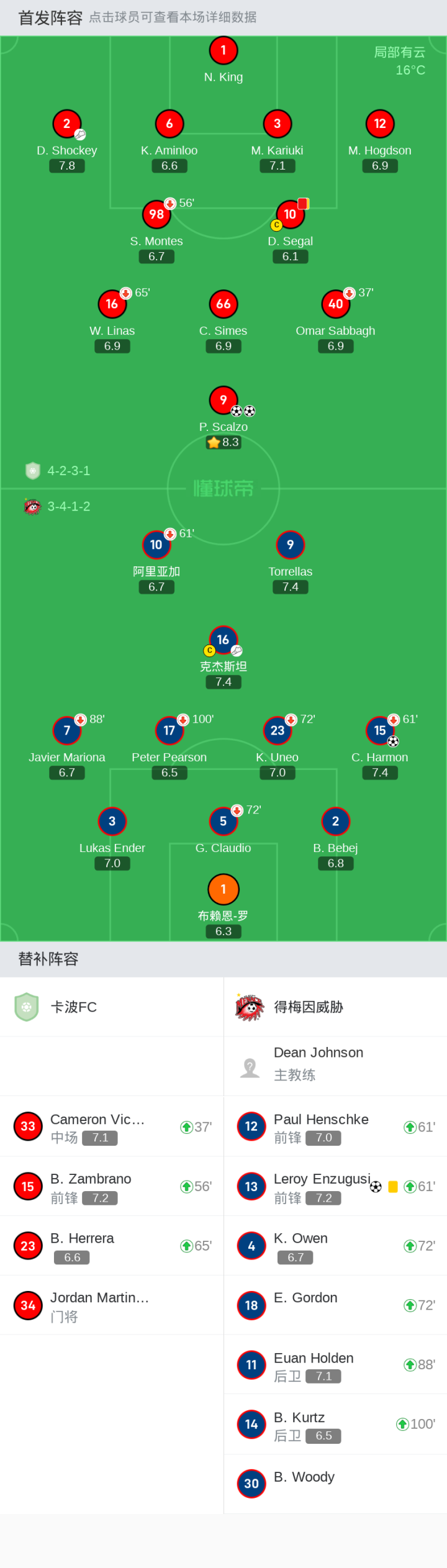Screen dimensions: 447x1568
Task: Open substitute Cameron Vic… row
Action: pos(112,1126)
